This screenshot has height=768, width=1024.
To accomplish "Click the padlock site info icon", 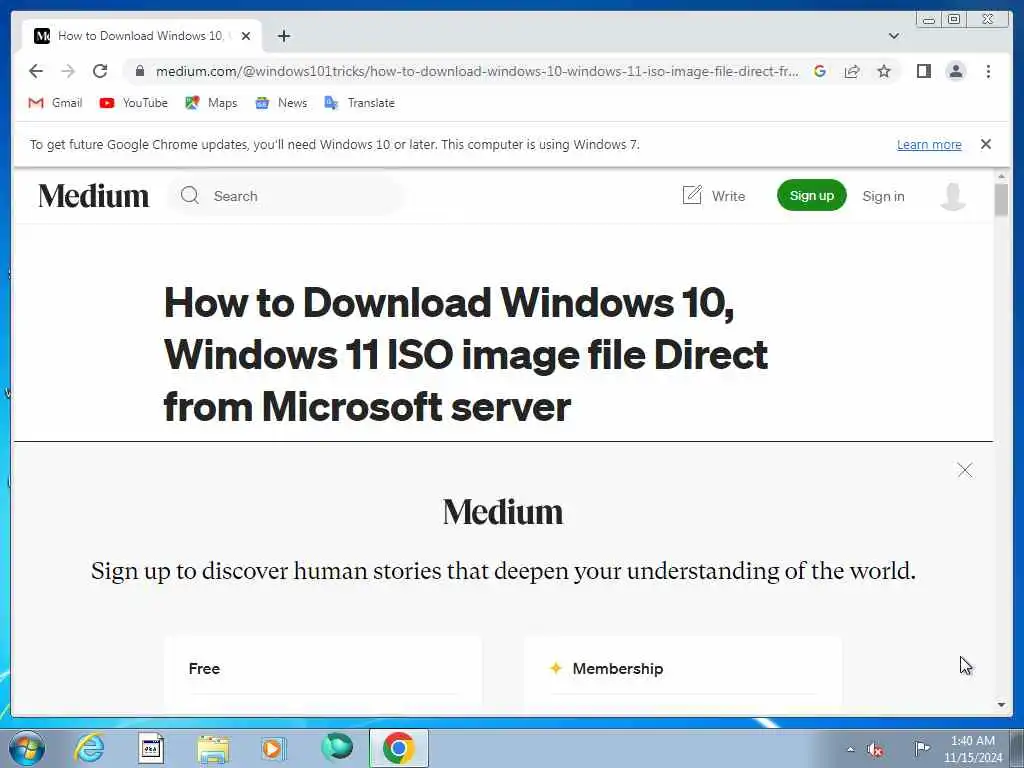I will point(140,71).
